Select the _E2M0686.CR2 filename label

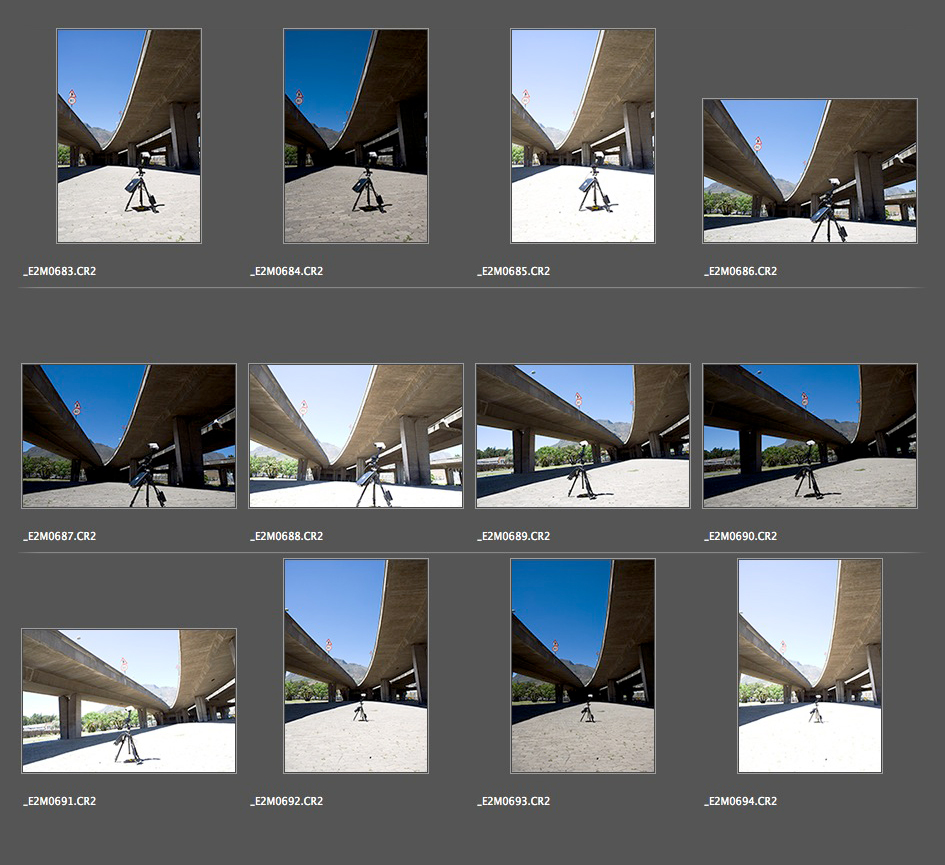click(741, 271)
